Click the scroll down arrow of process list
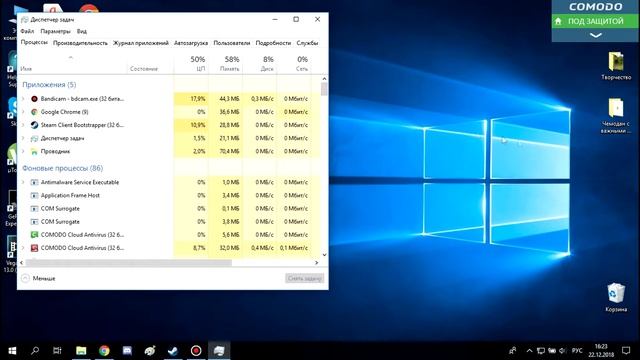Image resolution: width=640 pixels, height=360 pixels. [x=324, y=255]
